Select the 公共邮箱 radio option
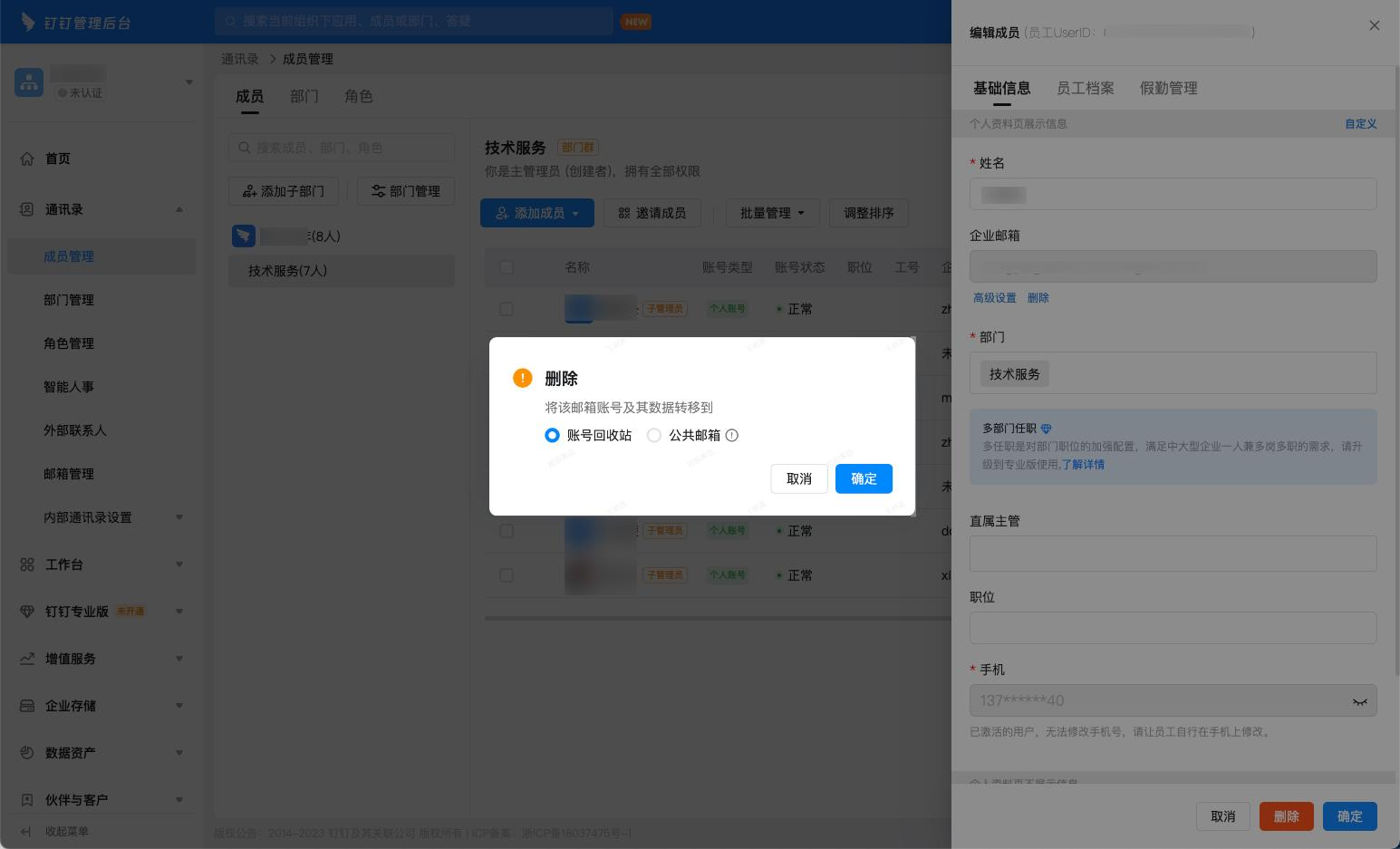The height and width of the screenshot is (849, 1400). point(654,435)
